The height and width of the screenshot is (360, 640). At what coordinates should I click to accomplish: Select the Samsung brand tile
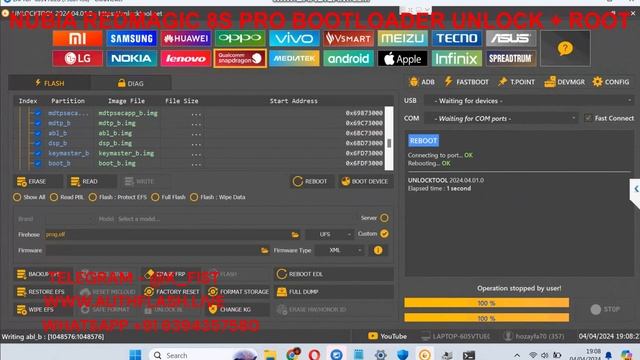[131, 39]
